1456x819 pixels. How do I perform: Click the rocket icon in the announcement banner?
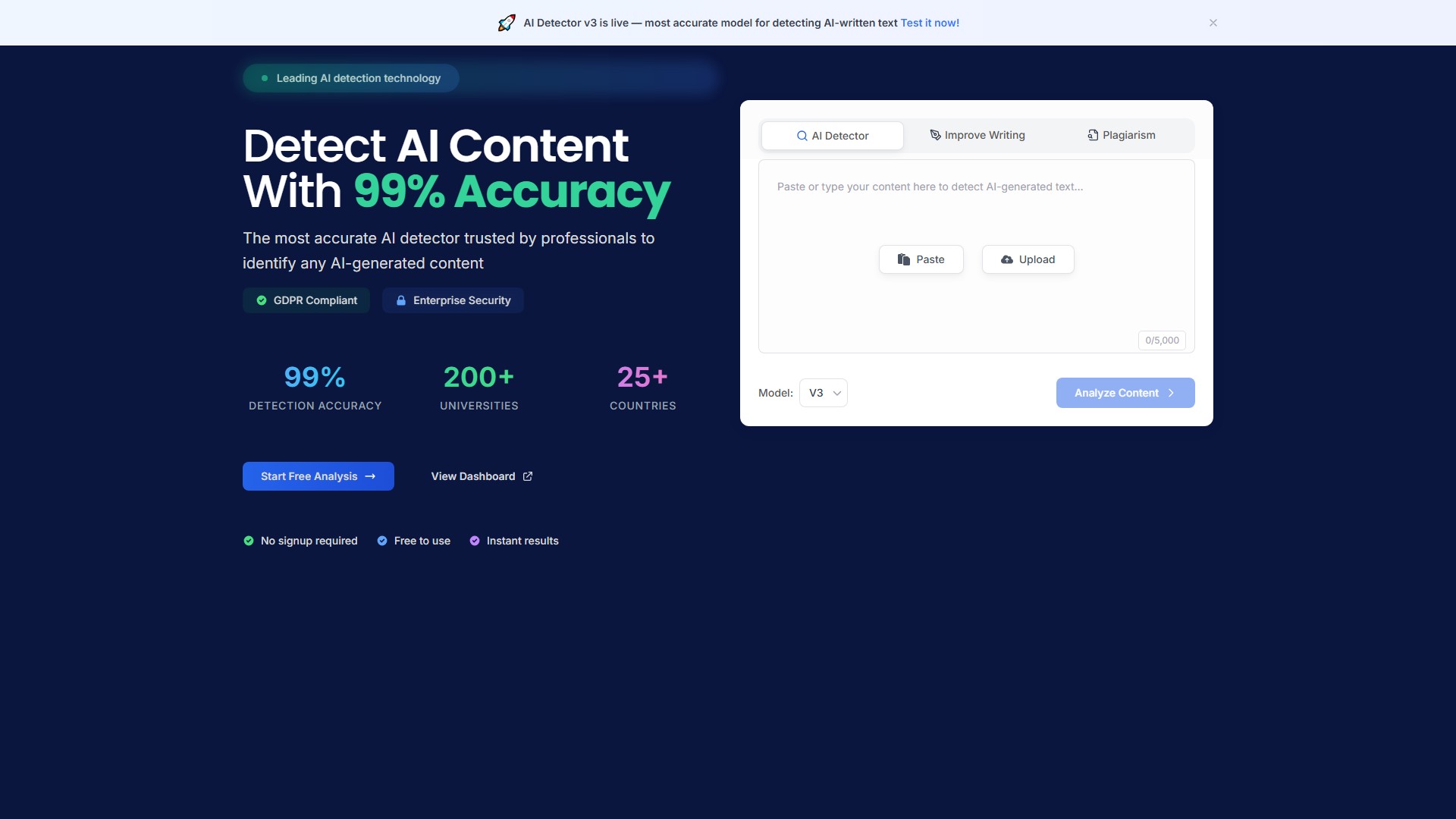[507, 23]
